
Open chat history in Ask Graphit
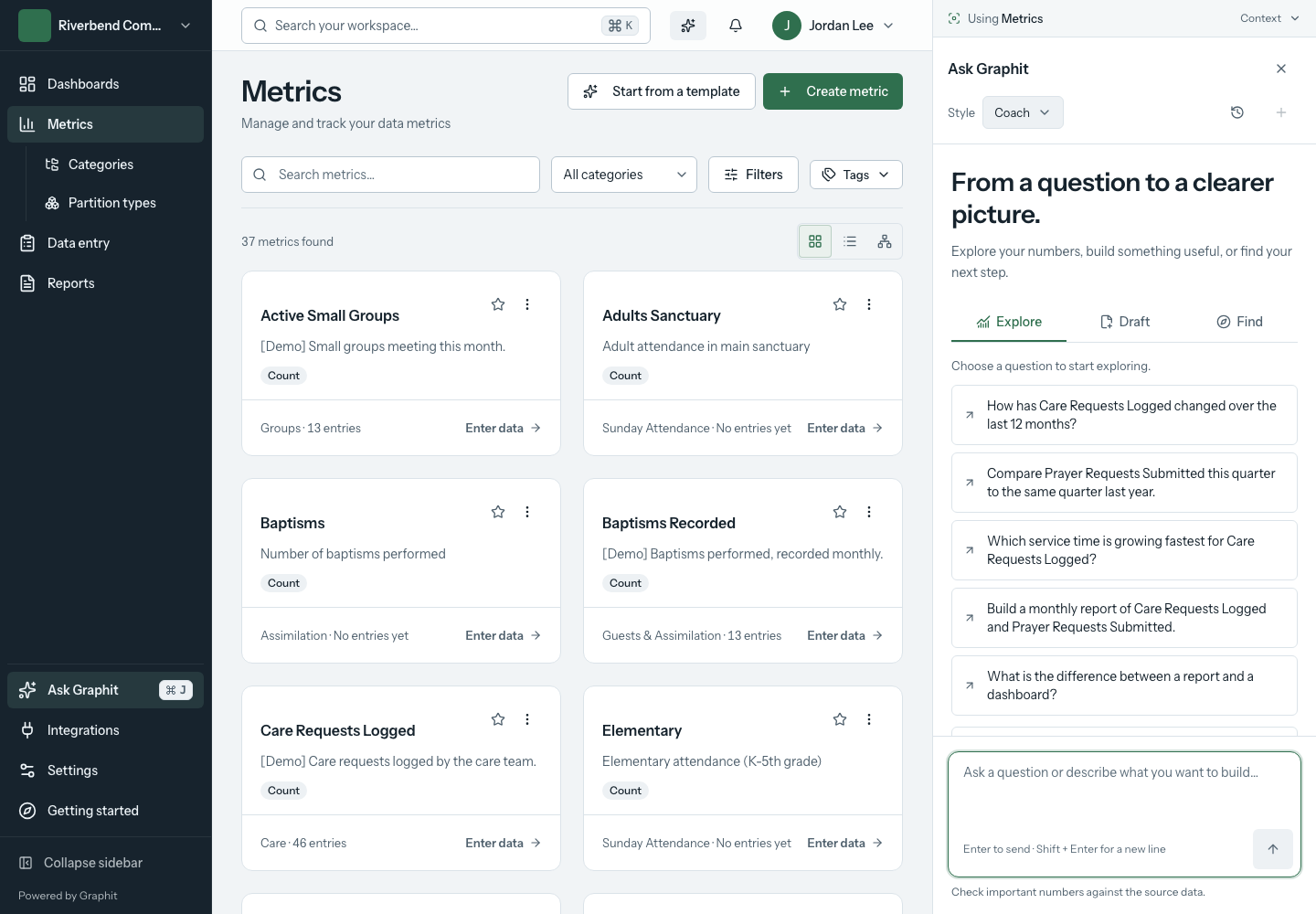click(1237, 112)
